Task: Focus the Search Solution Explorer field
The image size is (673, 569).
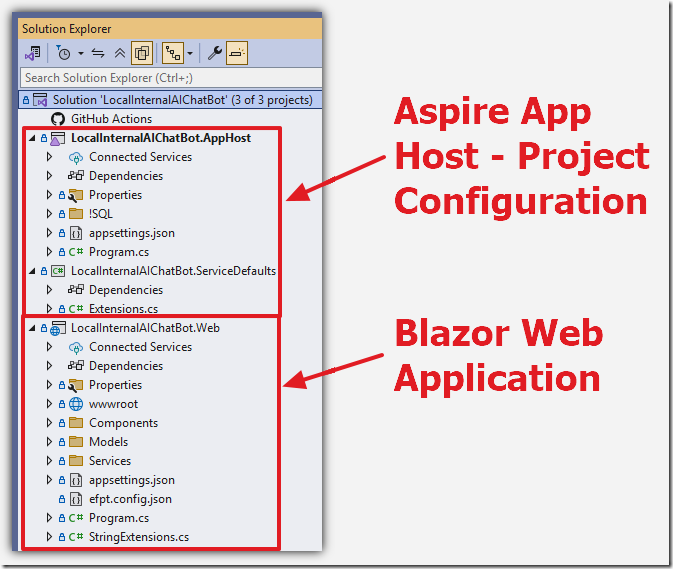Action: pyautogui.click(x=171, y=78)
